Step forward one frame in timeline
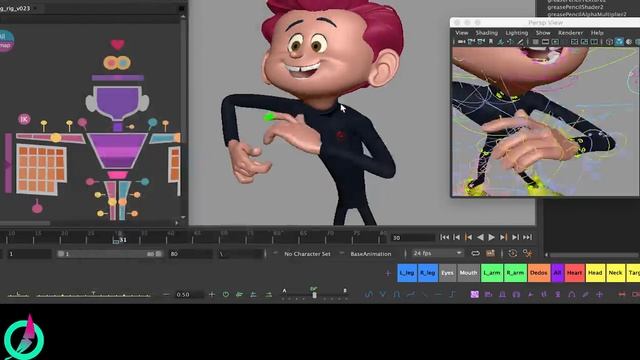Image resolution: width=640 pixels, height=360 pixels. 516,237
